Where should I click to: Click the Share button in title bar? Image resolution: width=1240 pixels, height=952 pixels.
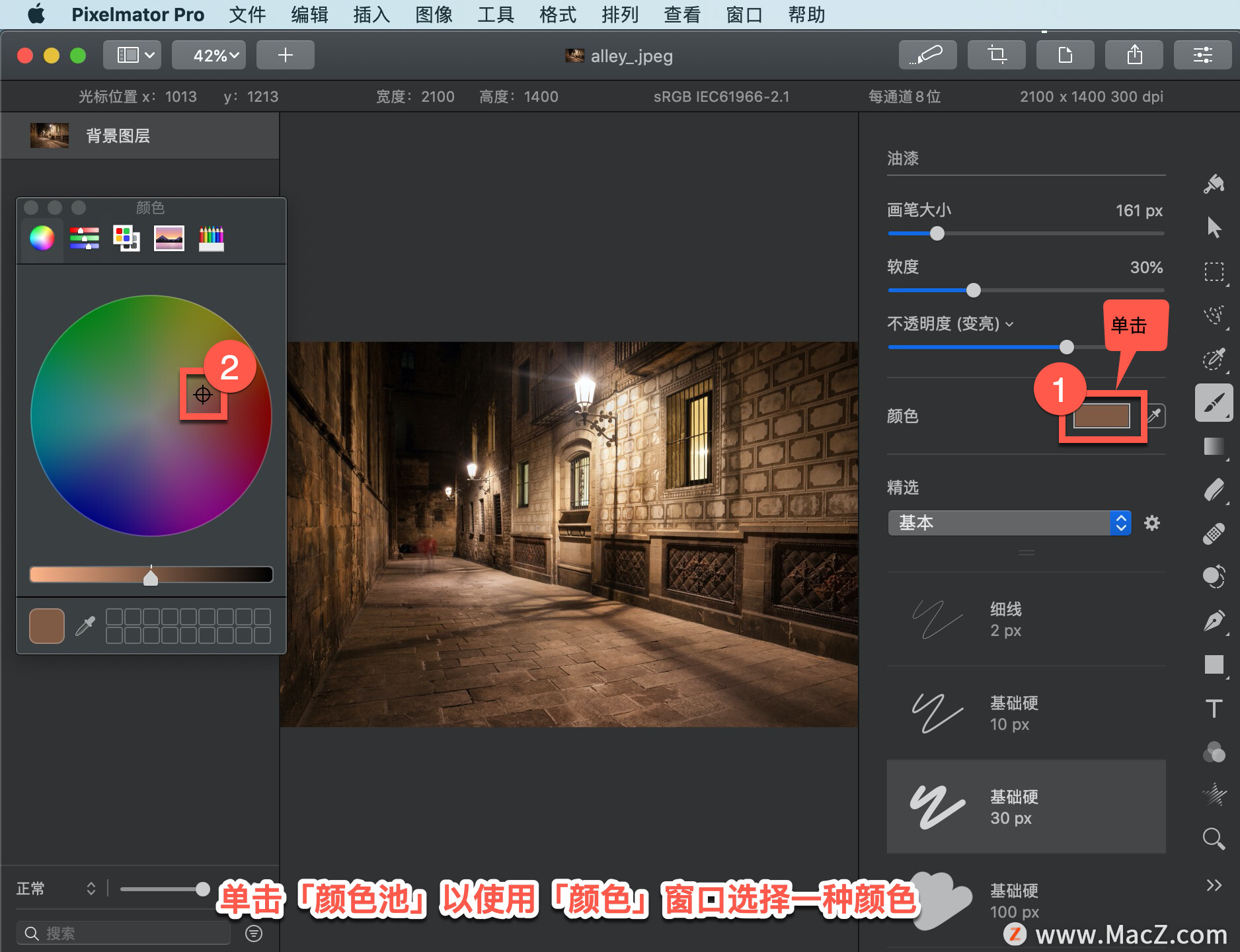coord(1134,55)
